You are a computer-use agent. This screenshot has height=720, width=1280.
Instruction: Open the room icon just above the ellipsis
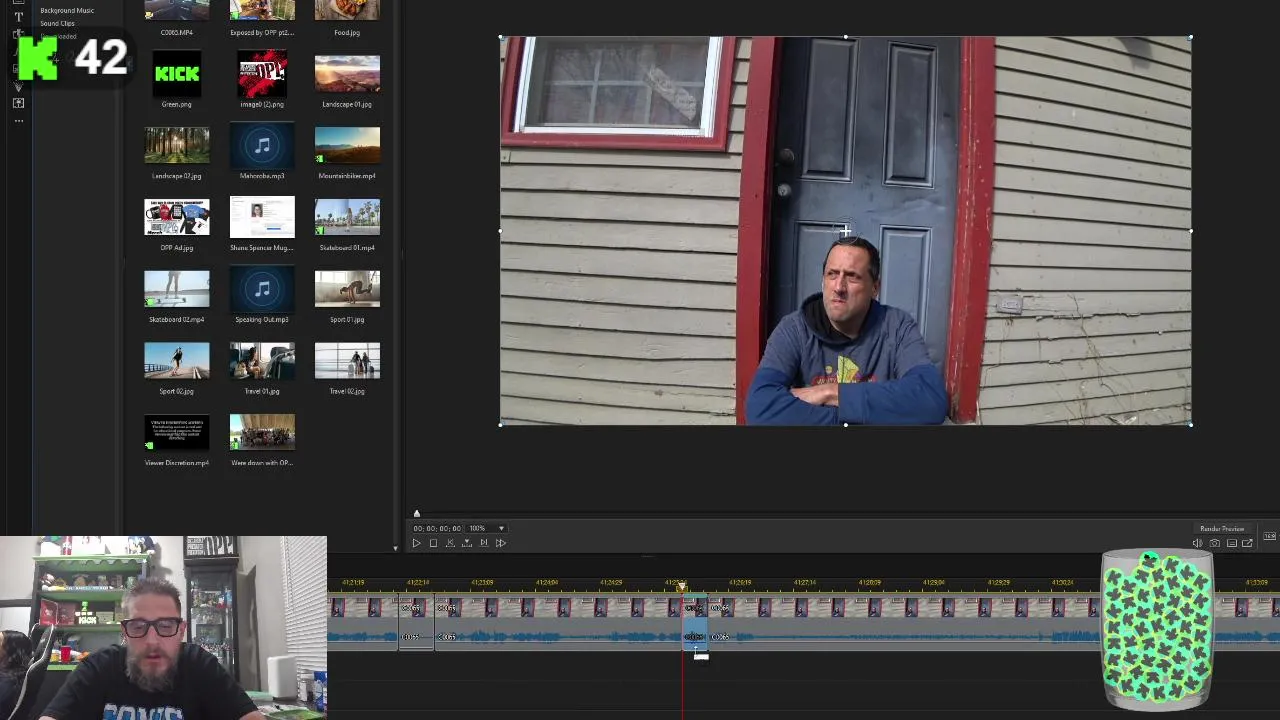(x=18, y=103)
